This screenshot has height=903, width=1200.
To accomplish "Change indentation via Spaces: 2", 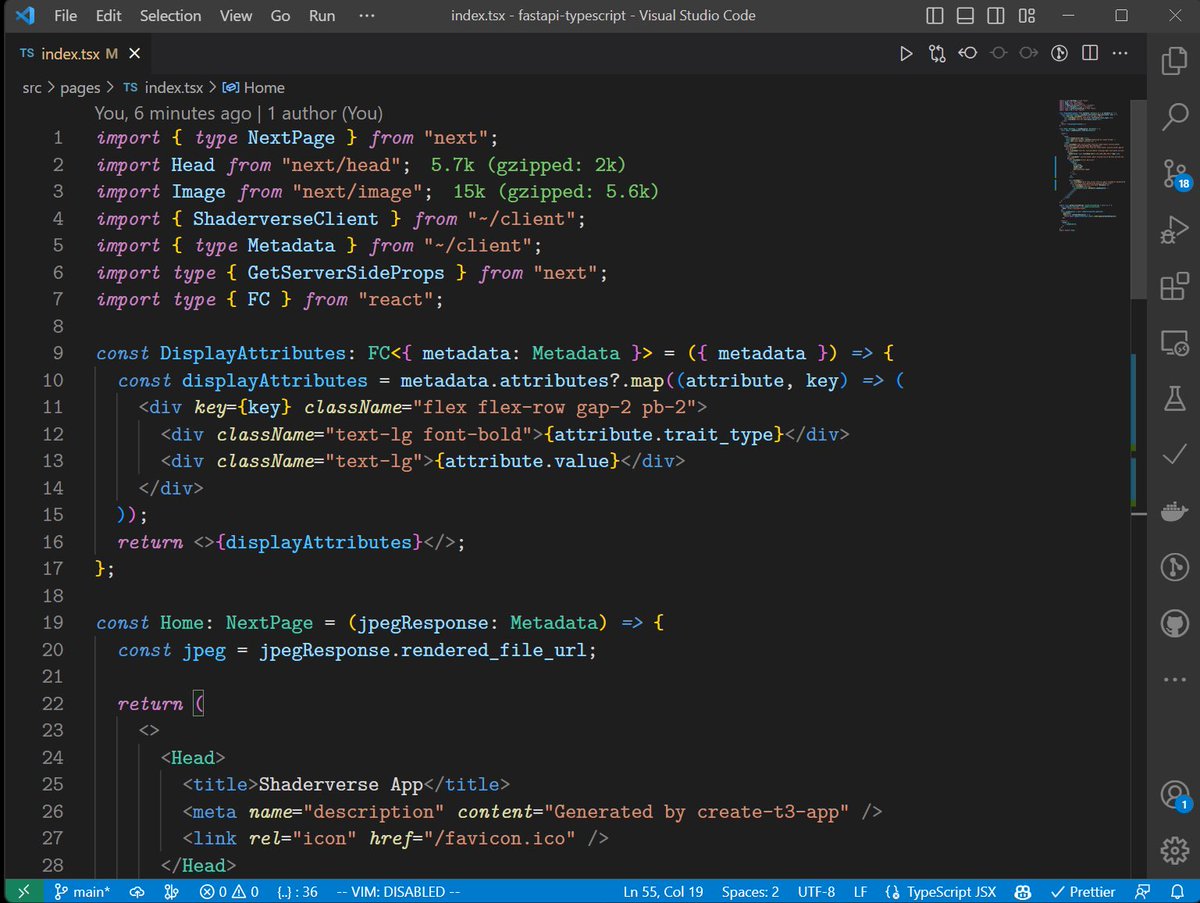I will pos(750,891).
